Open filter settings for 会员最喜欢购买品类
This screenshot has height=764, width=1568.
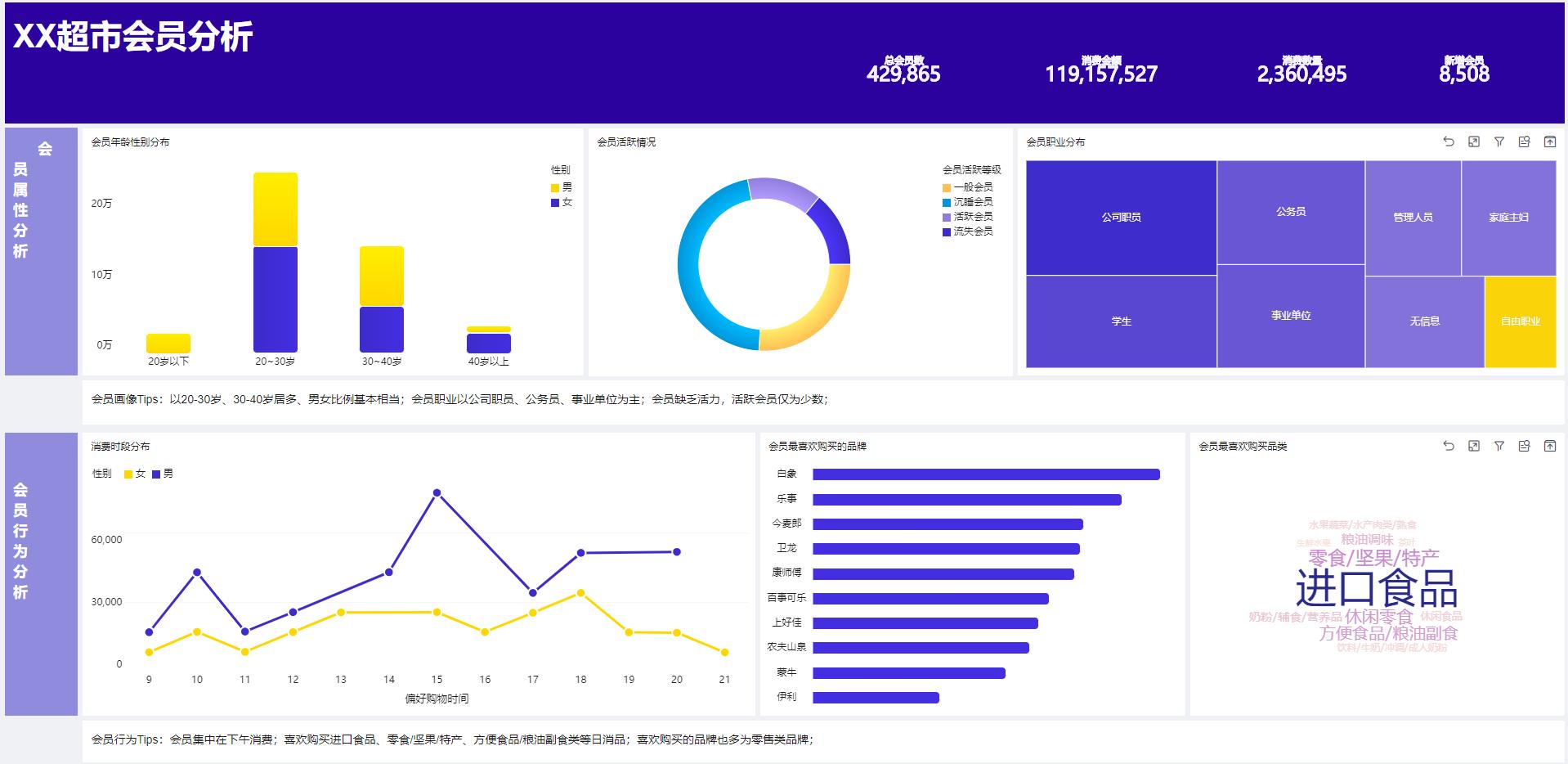(1498, 446)
